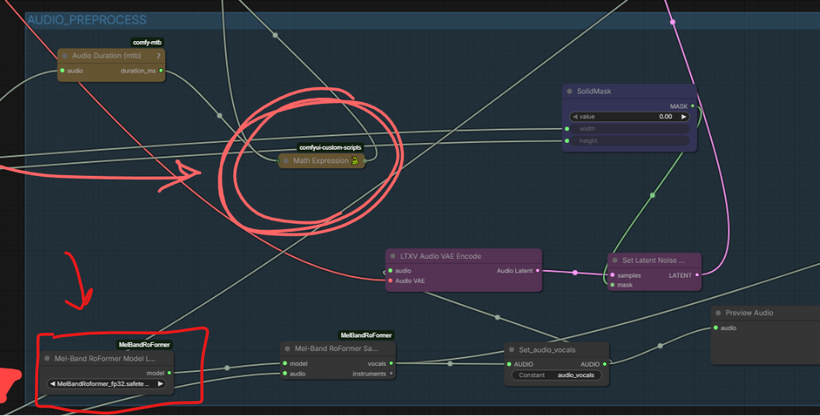The image size is (820, 416).
Task: Collapse the SolidMask node via its title dot
Action: coord(569,91)
